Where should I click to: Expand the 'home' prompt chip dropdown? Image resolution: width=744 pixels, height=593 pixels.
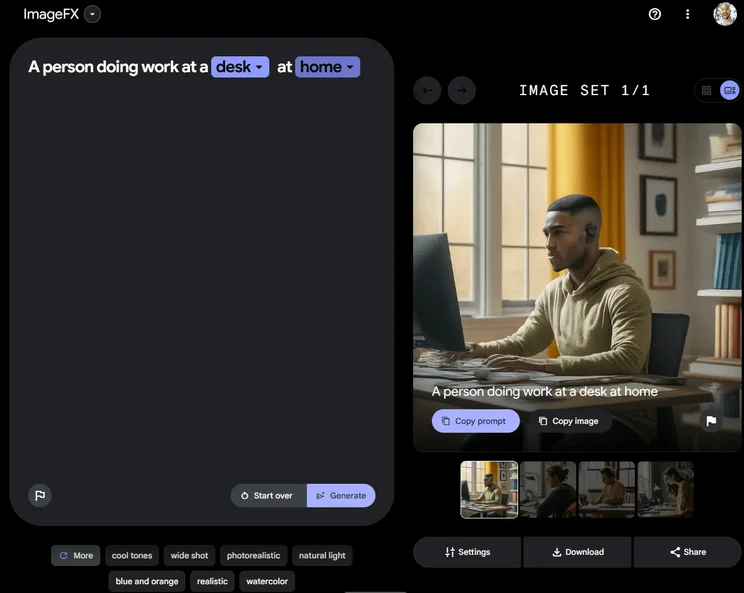click(327, 67)
